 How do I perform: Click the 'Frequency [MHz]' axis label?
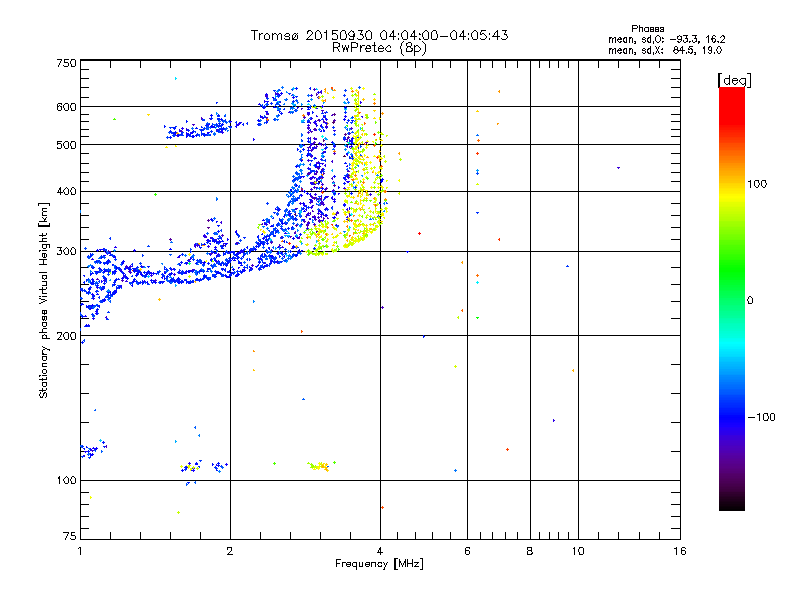379,564
